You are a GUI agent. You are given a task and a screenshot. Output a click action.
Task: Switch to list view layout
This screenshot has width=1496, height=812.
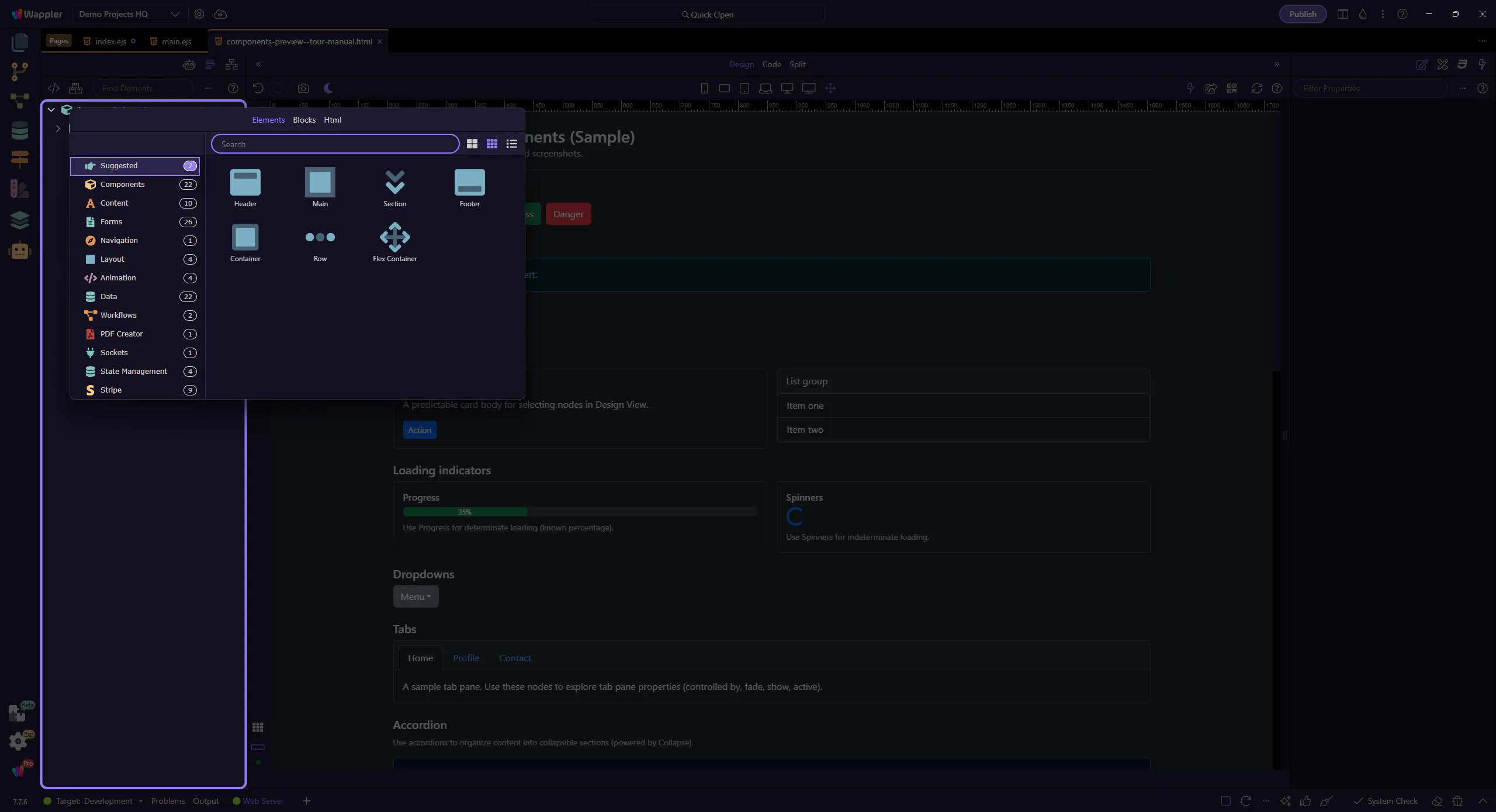511,144
